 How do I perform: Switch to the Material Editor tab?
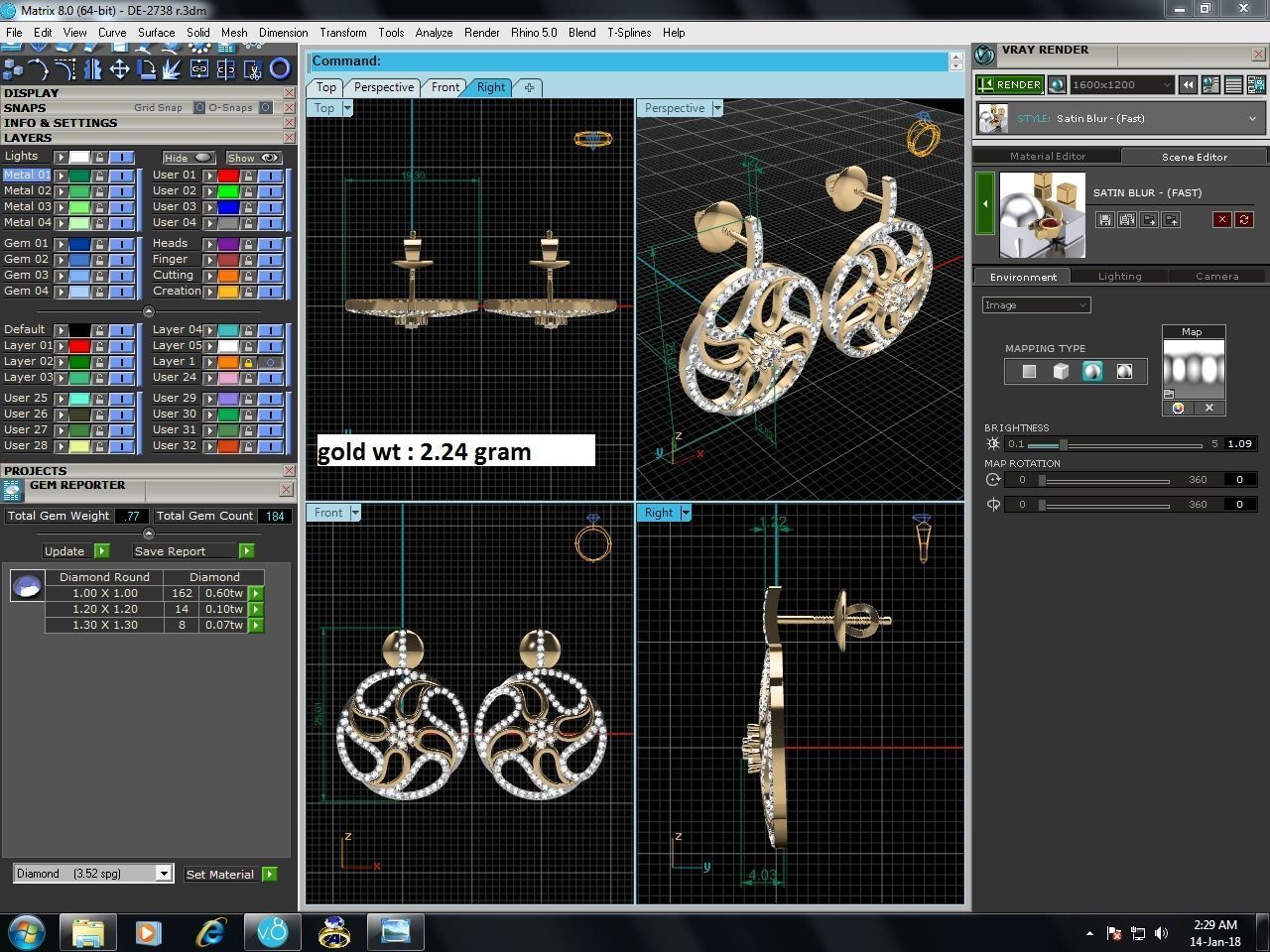pos(1048,156)
